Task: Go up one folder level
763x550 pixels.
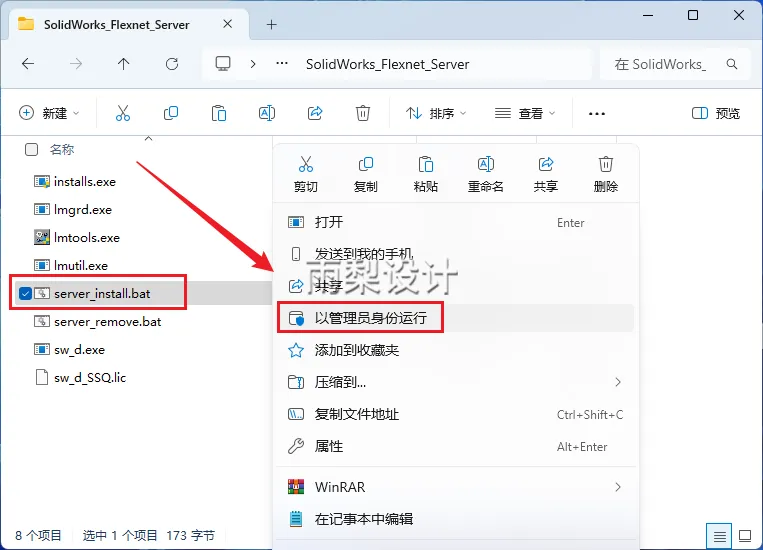Action: pos(124,64)
